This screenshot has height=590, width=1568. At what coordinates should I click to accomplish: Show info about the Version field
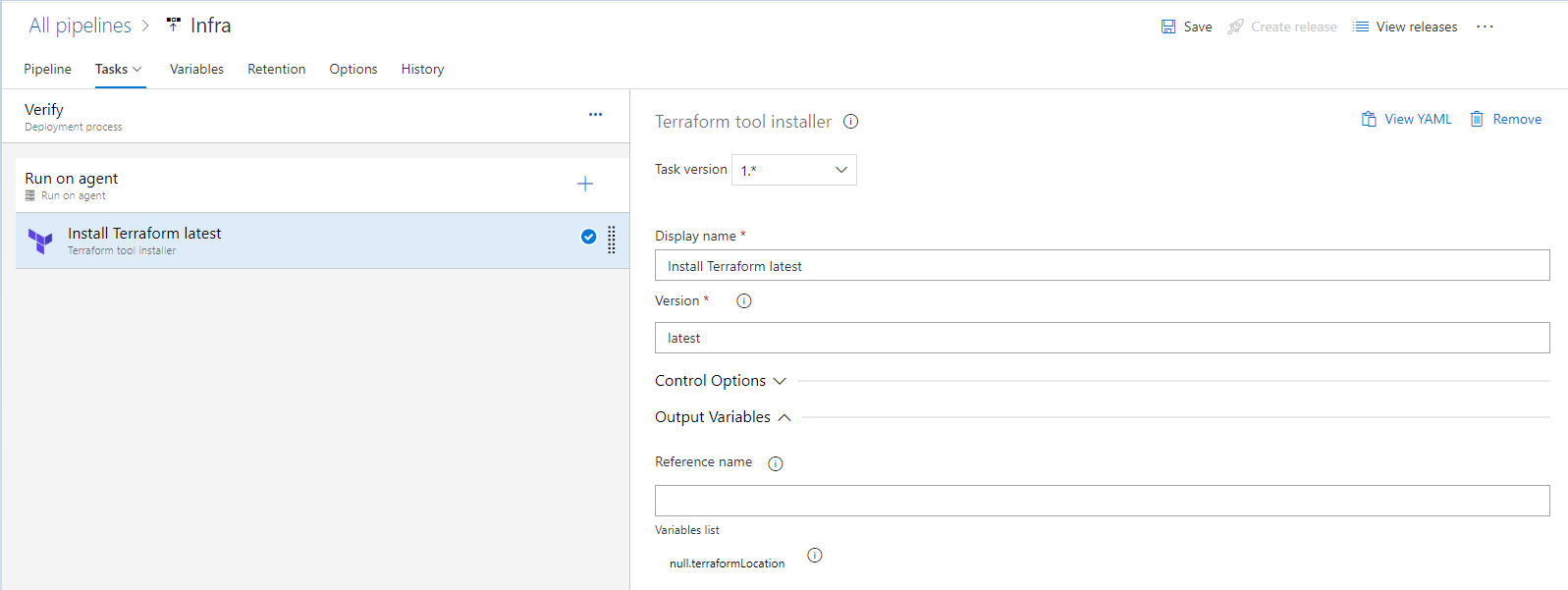(x=744, y=301)
